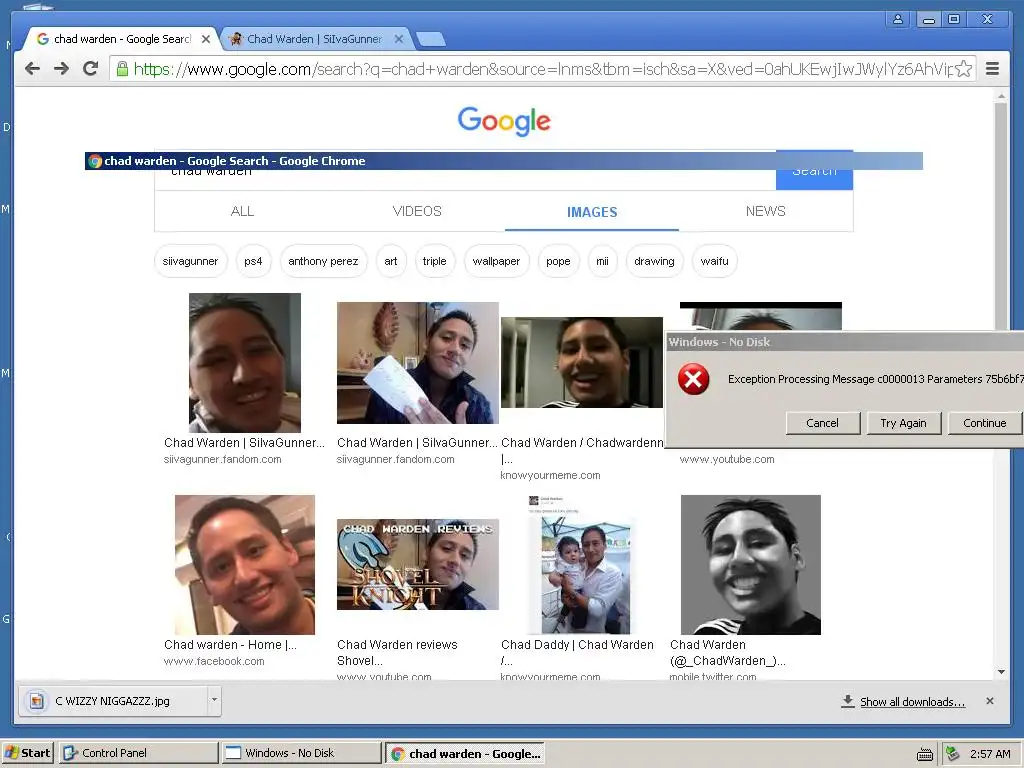Select chad warden Google taskbar button
Image resolution: width=1024 pixels, height=768 pixels.
465,754
